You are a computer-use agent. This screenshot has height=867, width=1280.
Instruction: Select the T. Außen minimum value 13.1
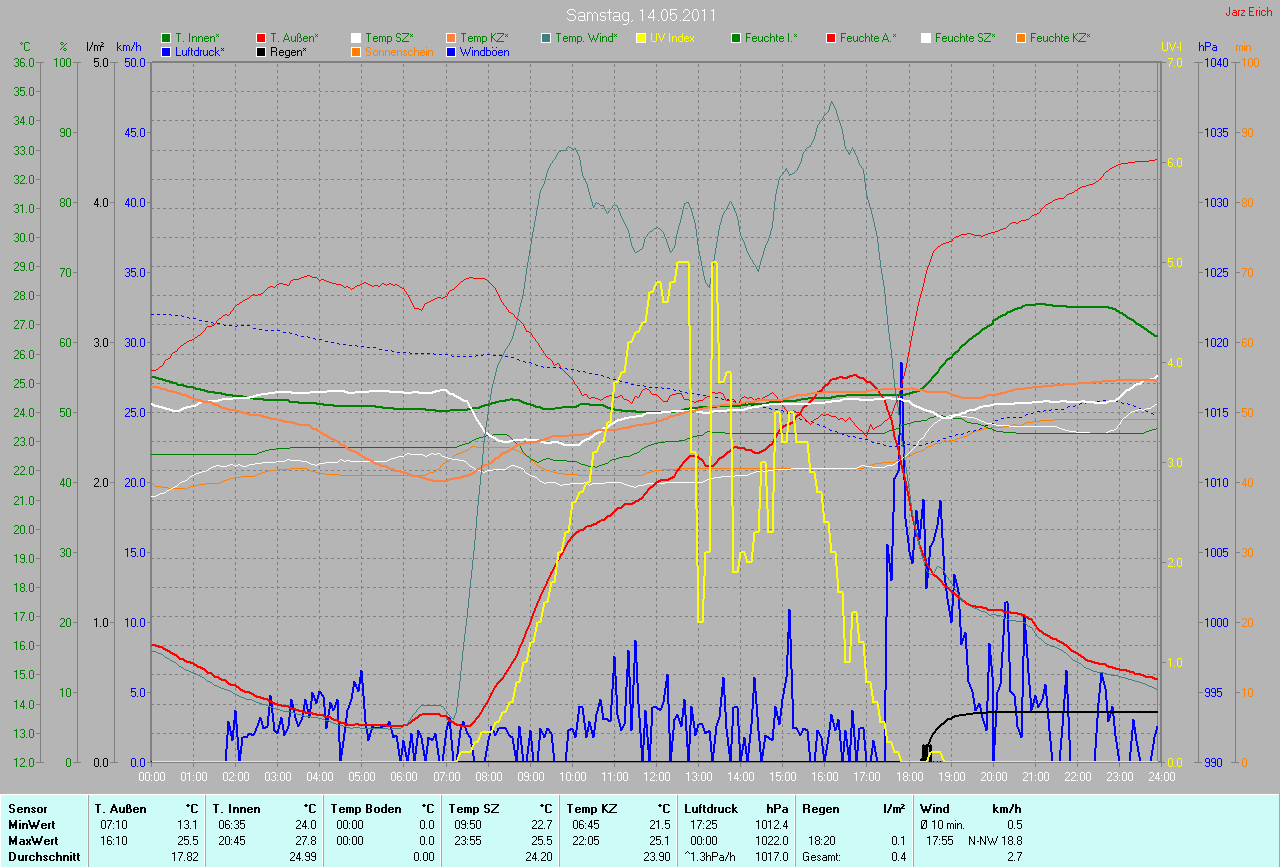click(188, 825)
